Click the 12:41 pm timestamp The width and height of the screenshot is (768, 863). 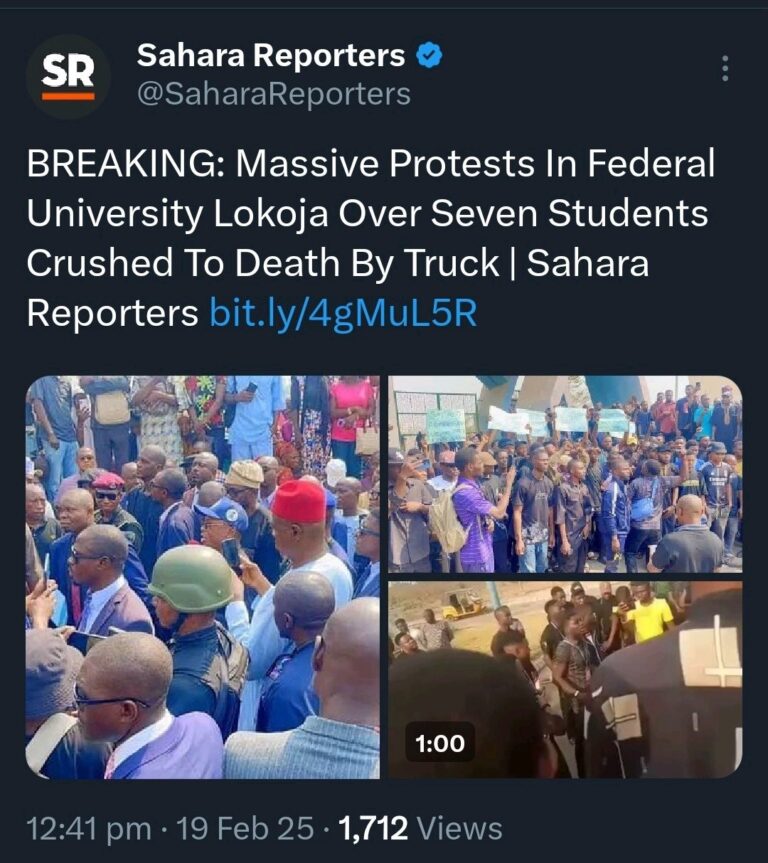click(89, 828)
